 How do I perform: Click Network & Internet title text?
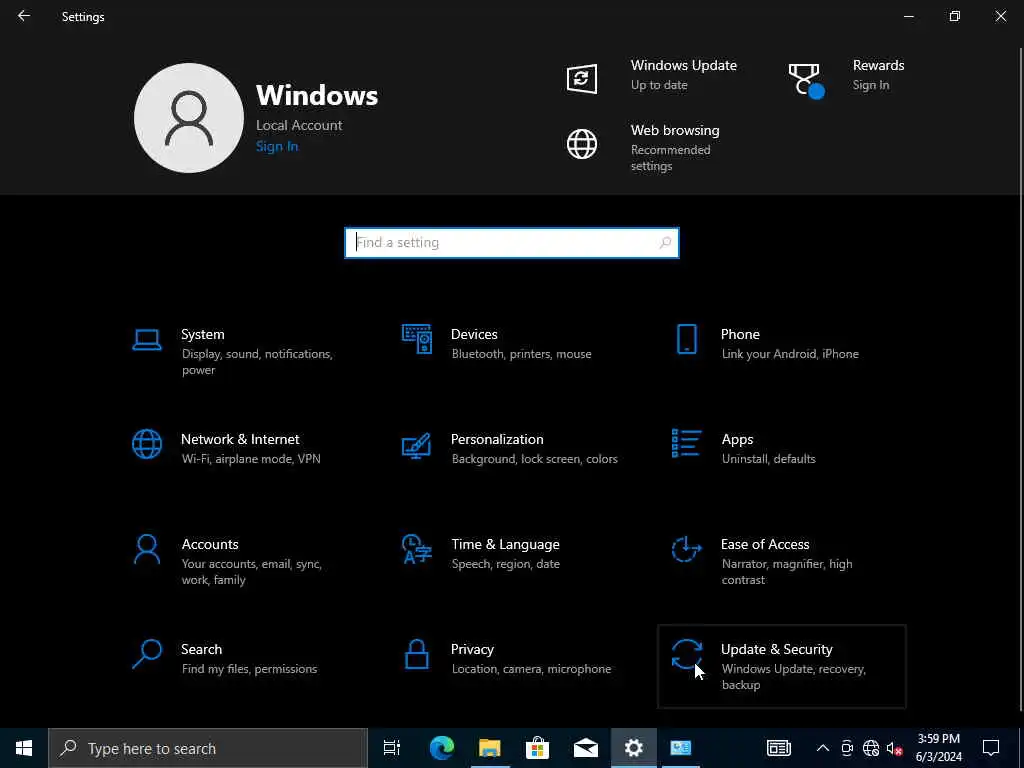pyautogui.click(x=240, y=440)
